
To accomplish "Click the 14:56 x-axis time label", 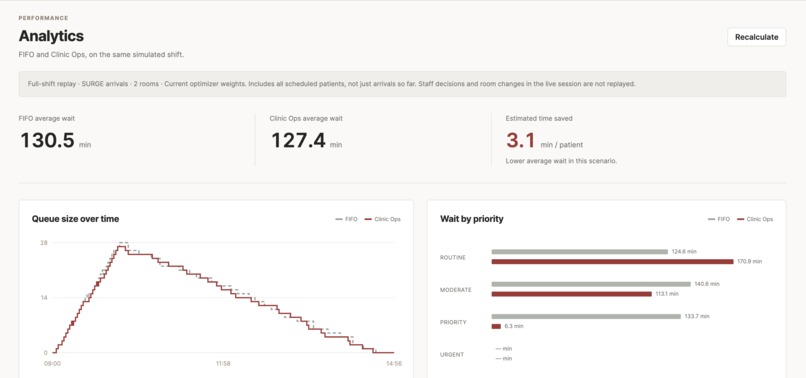I will click(x=393, y=363).
